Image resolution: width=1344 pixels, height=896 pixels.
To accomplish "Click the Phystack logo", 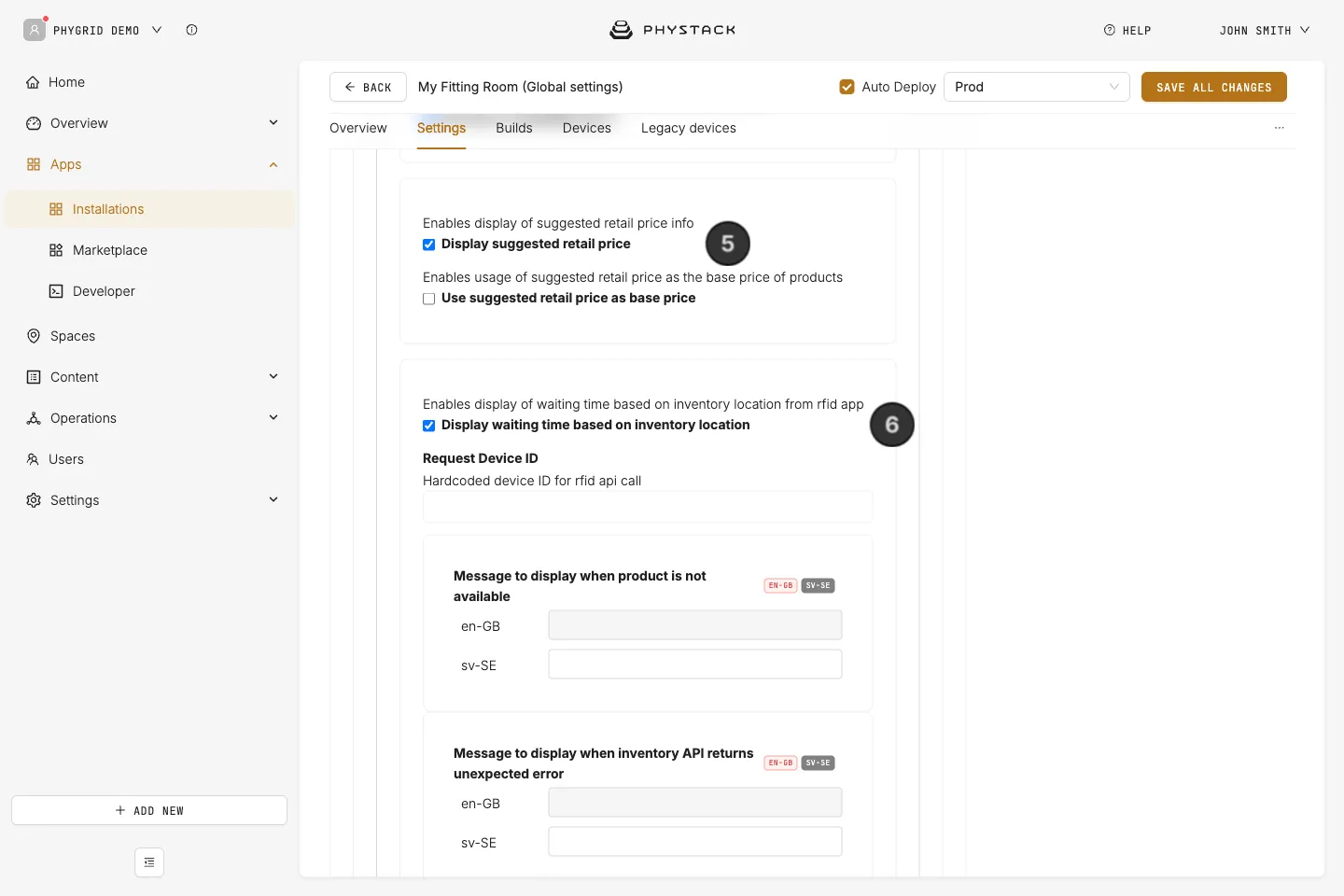I will [x=672, y=30].
